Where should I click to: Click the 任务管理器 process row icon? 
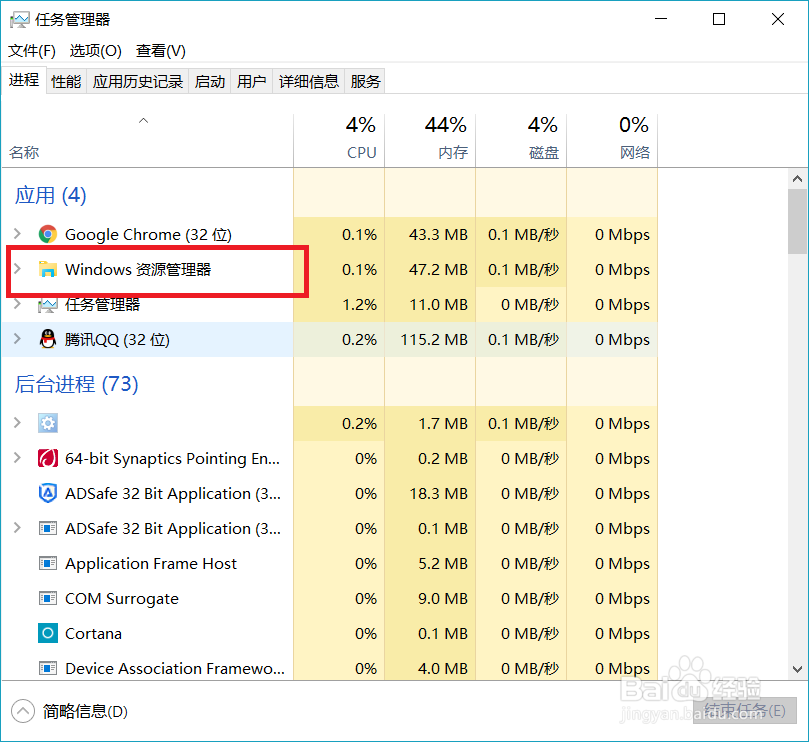(47, 304)
